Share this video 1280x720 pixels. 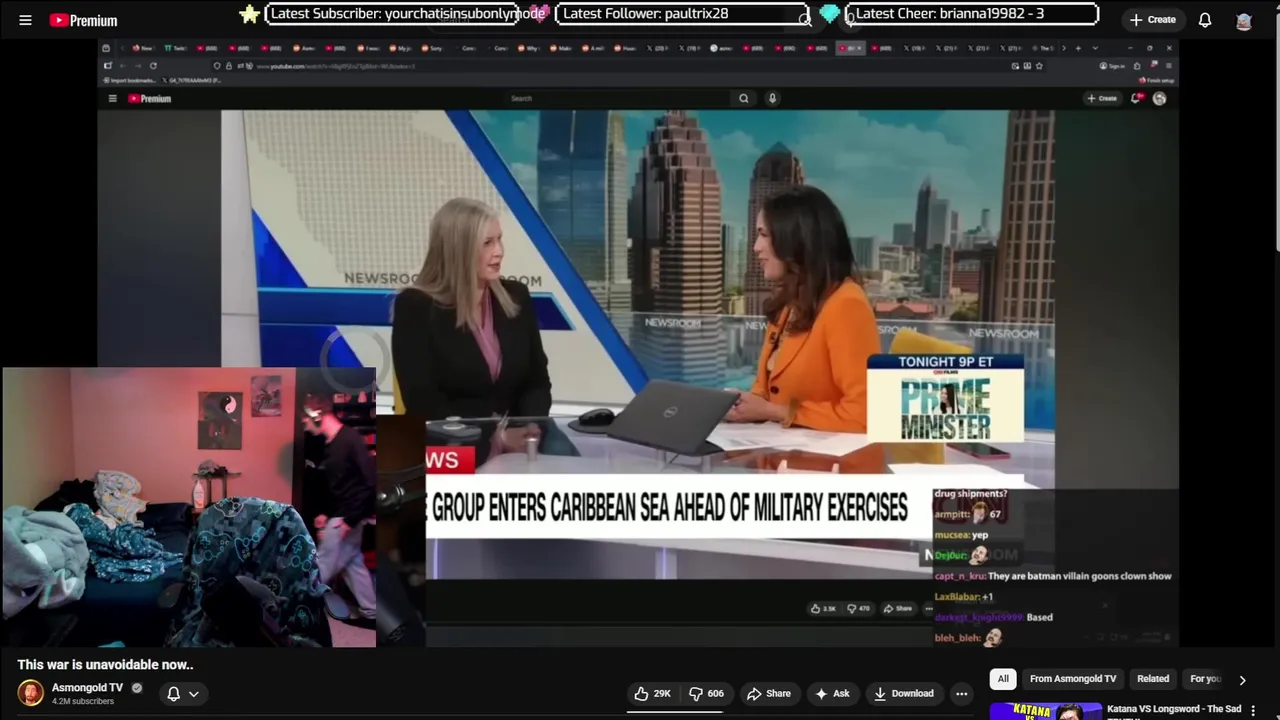(768, 693)
